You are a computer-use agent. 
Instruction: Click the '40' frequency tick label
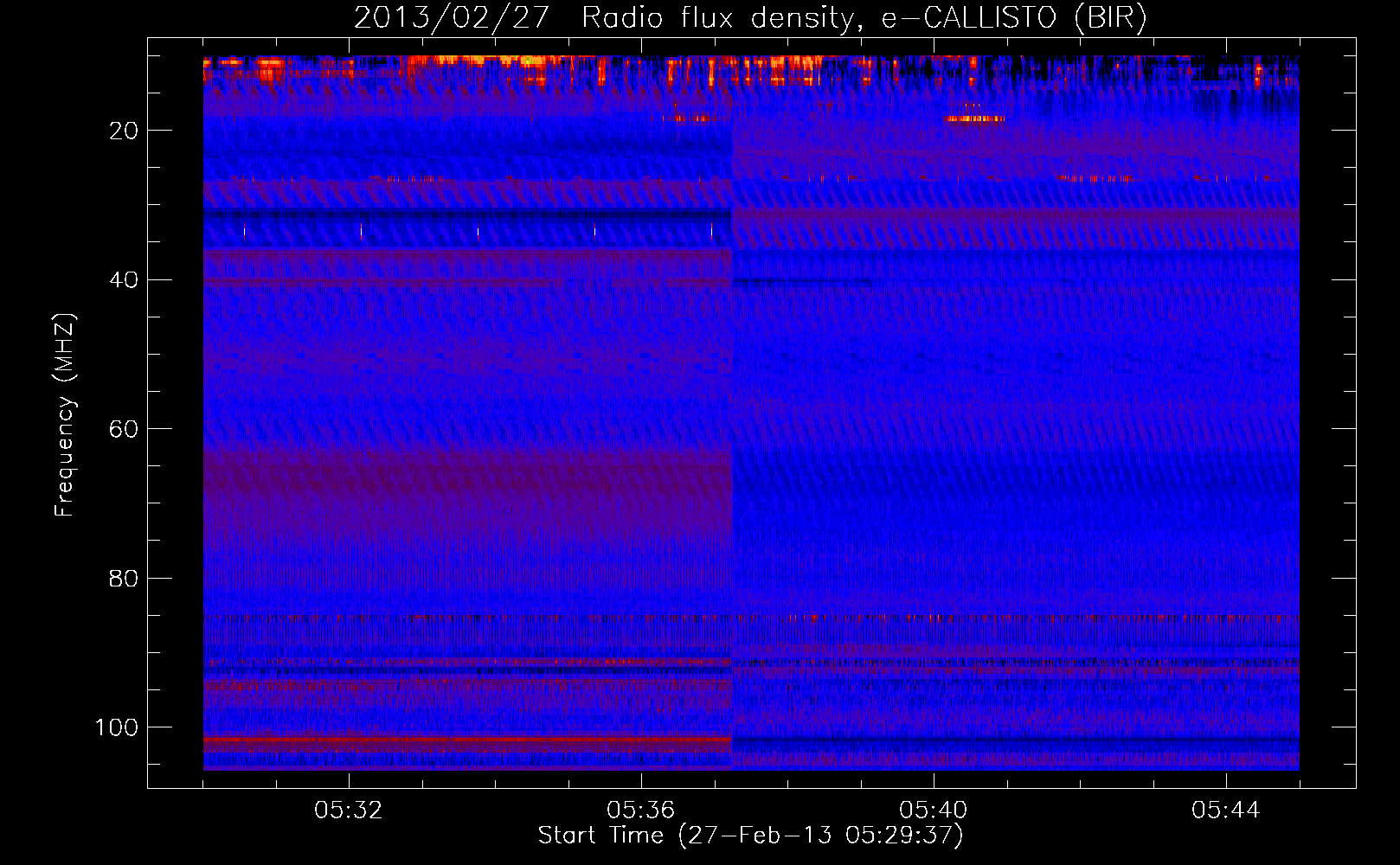[x=124, y=280]
